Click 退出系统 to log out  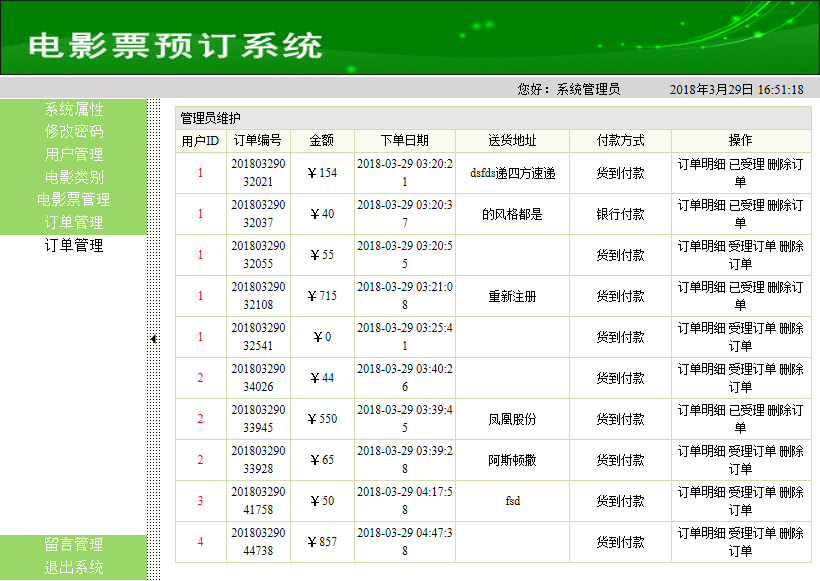(x=74, y=567)
